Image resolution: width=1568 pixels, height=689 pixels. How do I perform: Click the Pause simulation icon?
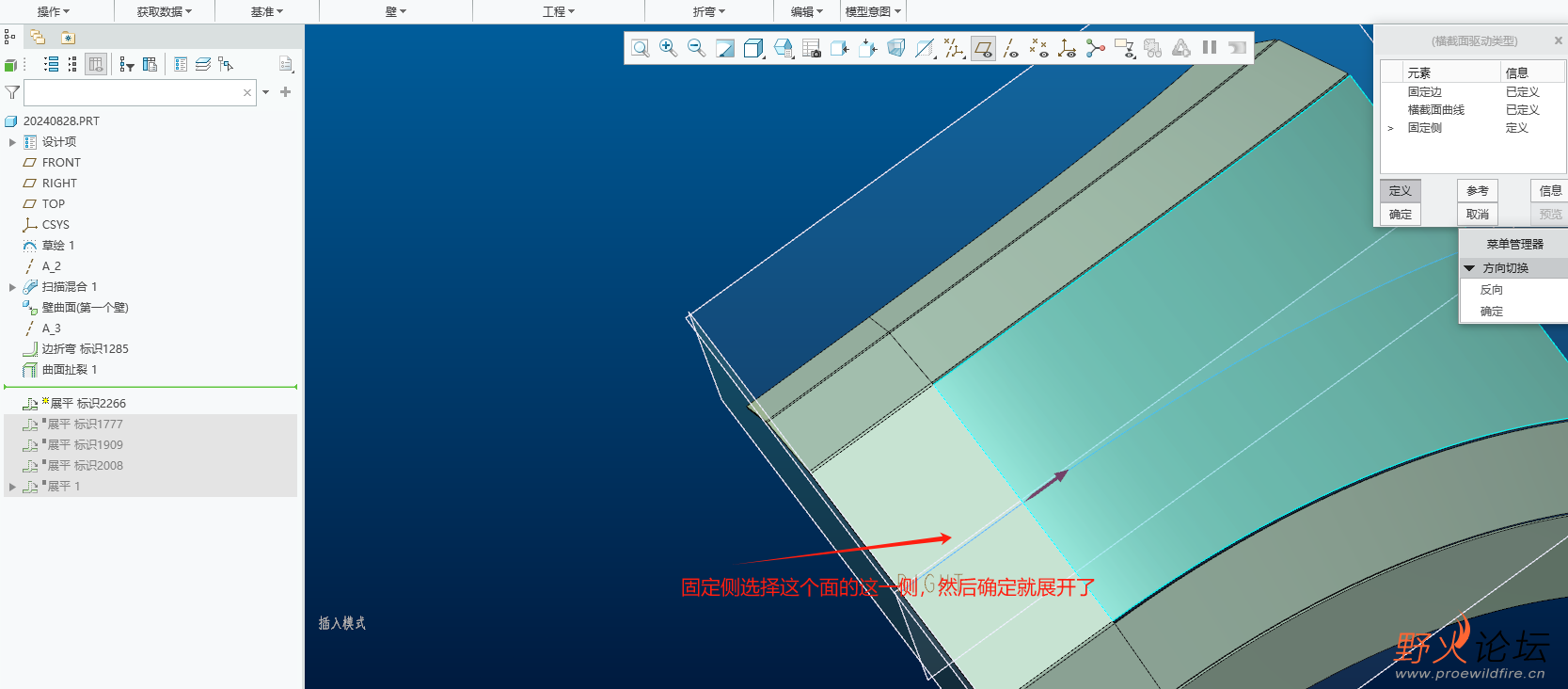[x=1210, y=47]
